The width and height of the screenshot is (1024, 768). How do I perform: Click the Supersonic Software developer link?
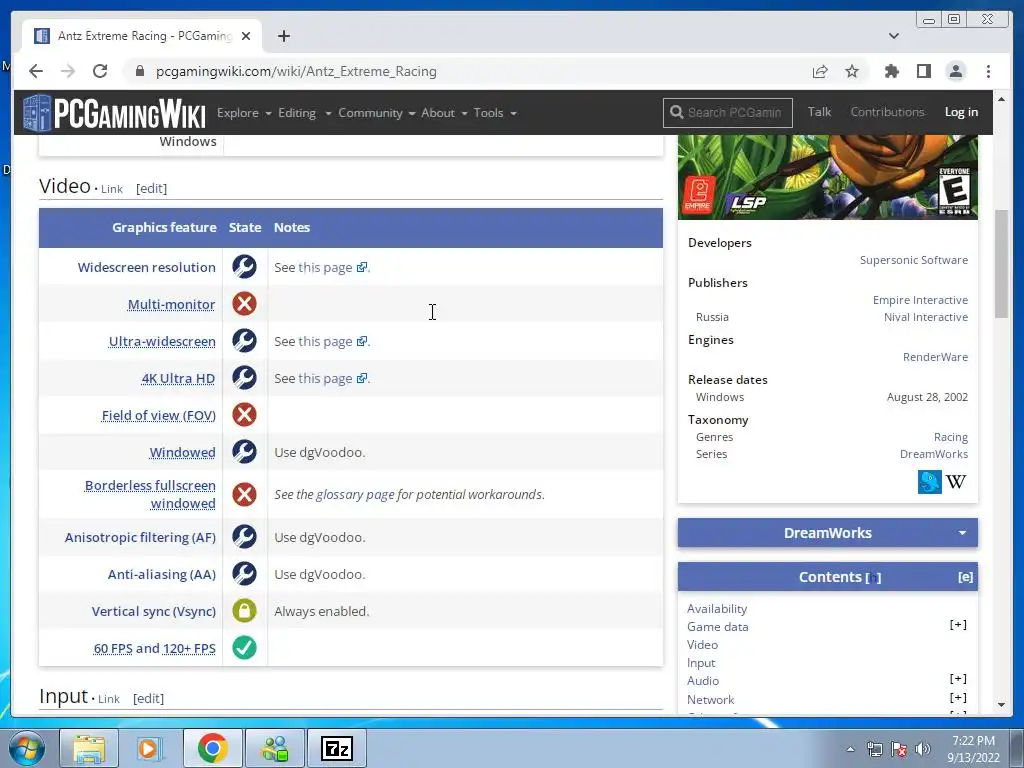(914, 260)
